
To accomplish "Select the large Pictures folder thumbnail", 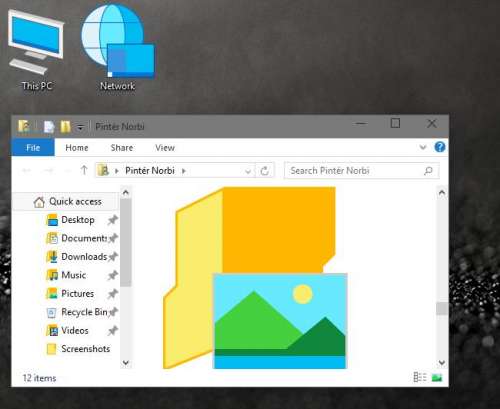I will click(x=255, y=278).
